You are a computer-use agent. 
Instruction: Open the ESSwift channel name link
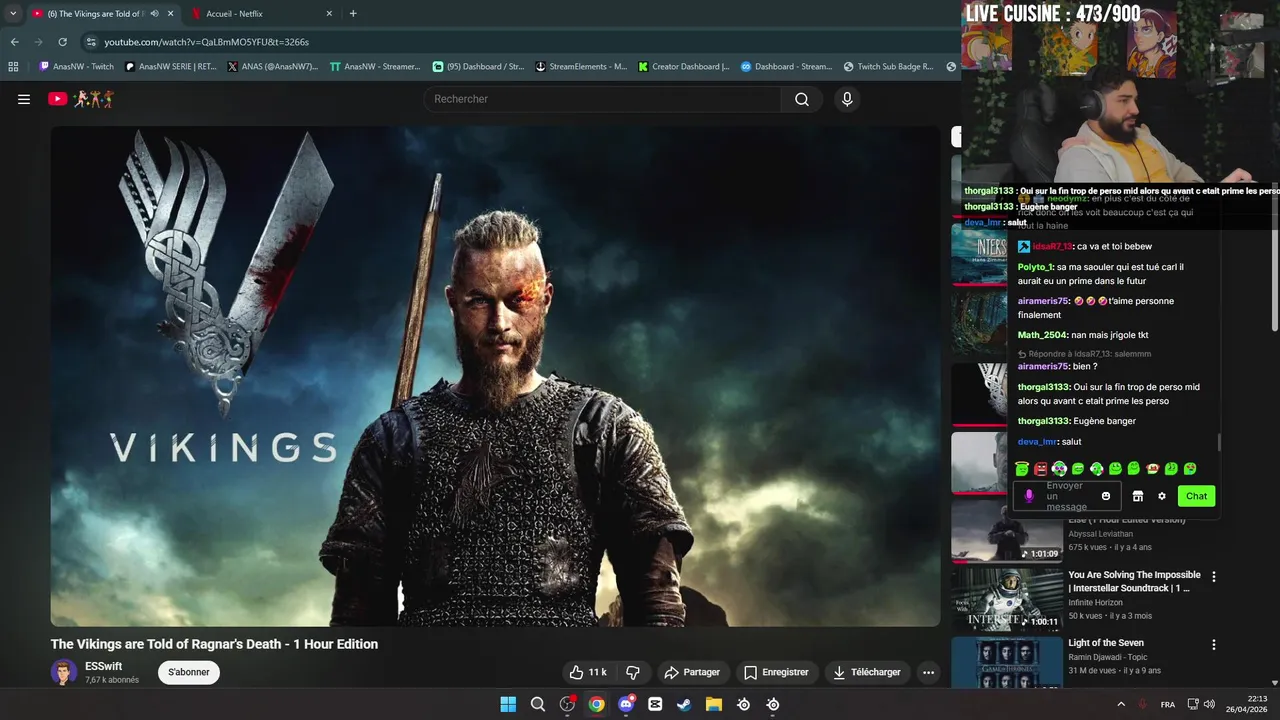104,666
